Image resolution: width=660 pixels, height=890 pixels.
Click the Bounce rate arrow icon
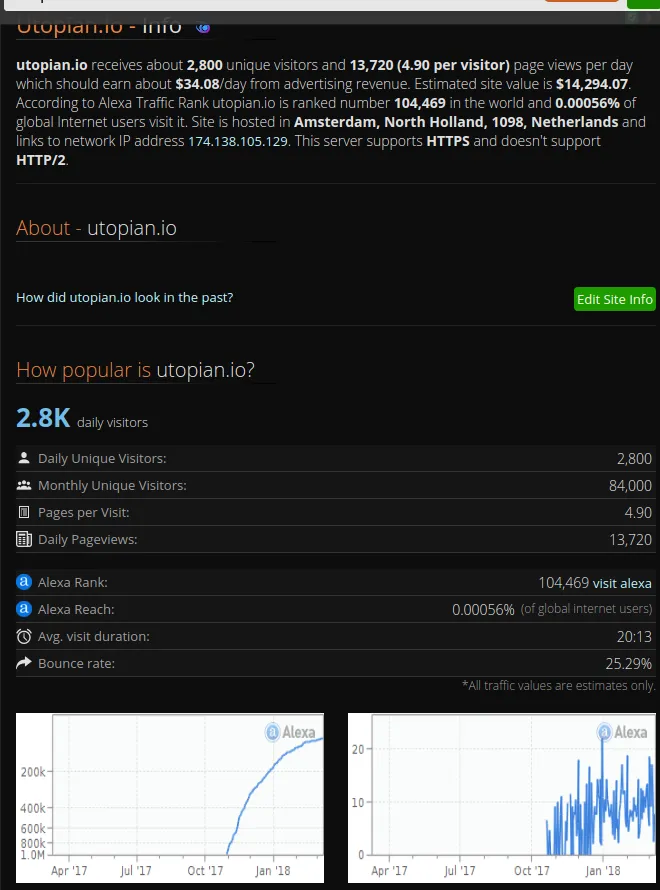24,663
